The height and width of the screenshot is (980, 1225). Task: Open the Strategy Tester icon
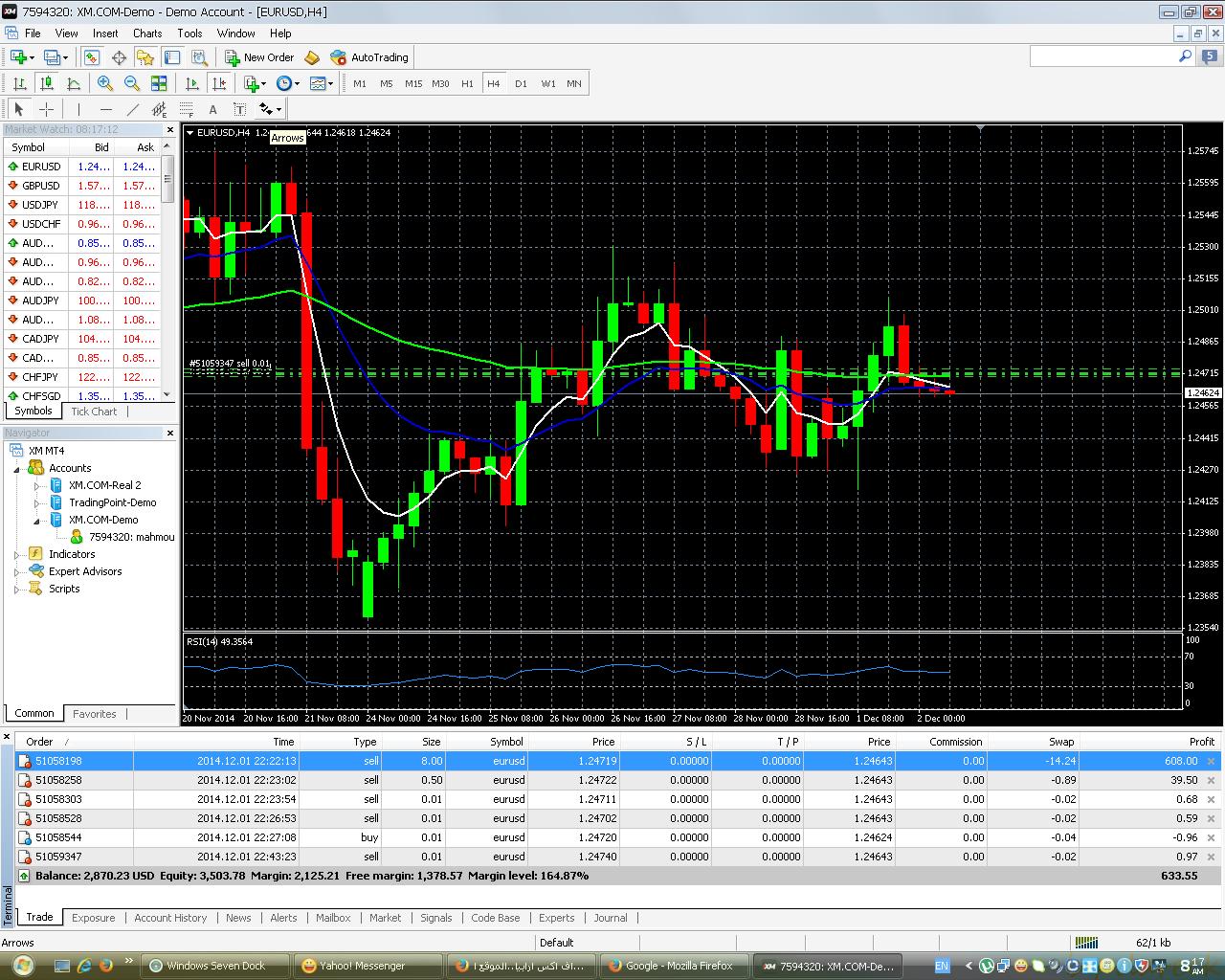pos(198,57)
